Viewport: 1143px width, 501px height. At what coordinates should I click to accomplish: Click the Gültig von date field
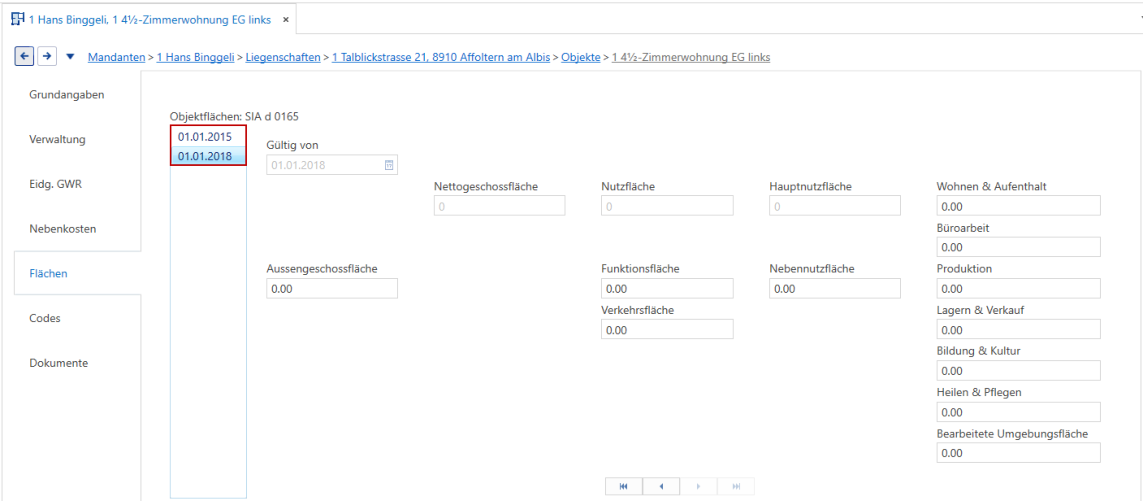pyautogui.click(x=332, y=165)
